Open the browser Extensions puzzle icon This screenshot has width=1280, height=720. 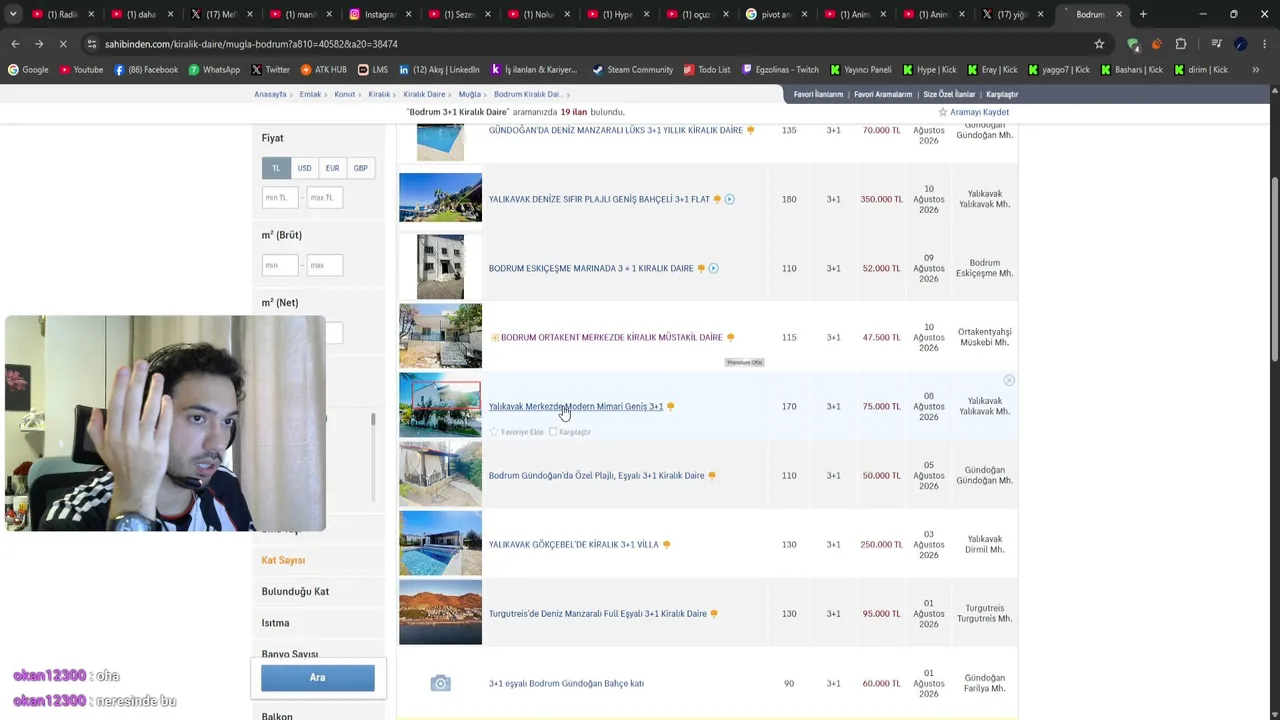tap(1180, 44)
